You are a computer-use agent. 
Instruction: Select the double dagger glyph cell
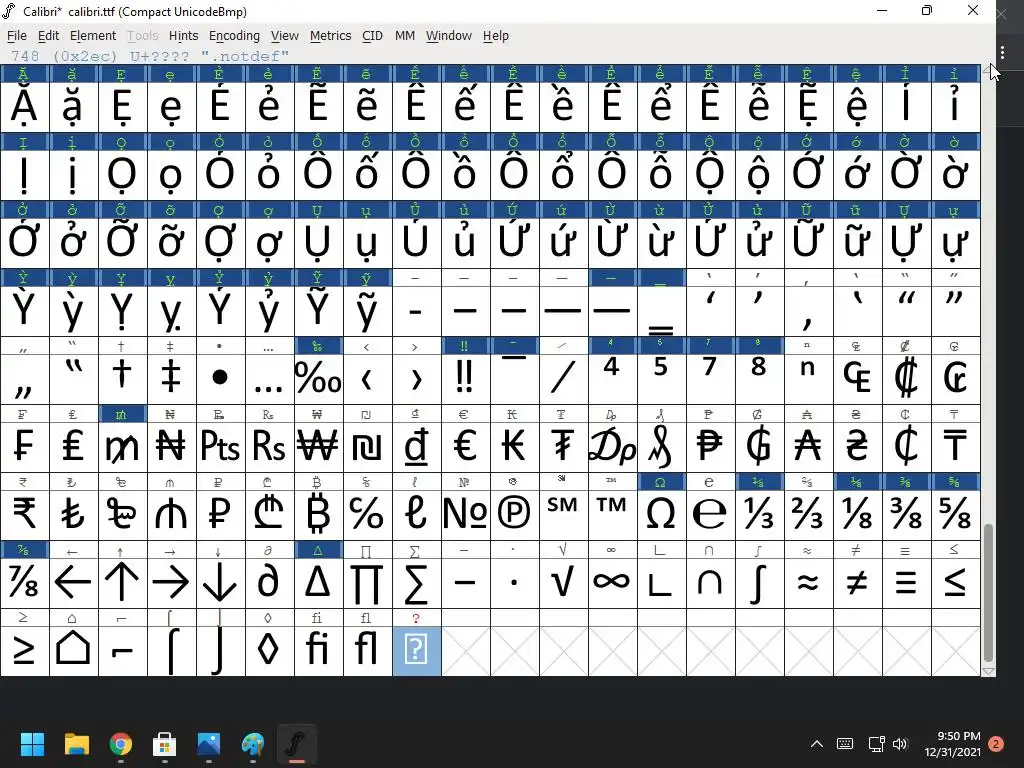pyautogui.click(x=171, y=379)
